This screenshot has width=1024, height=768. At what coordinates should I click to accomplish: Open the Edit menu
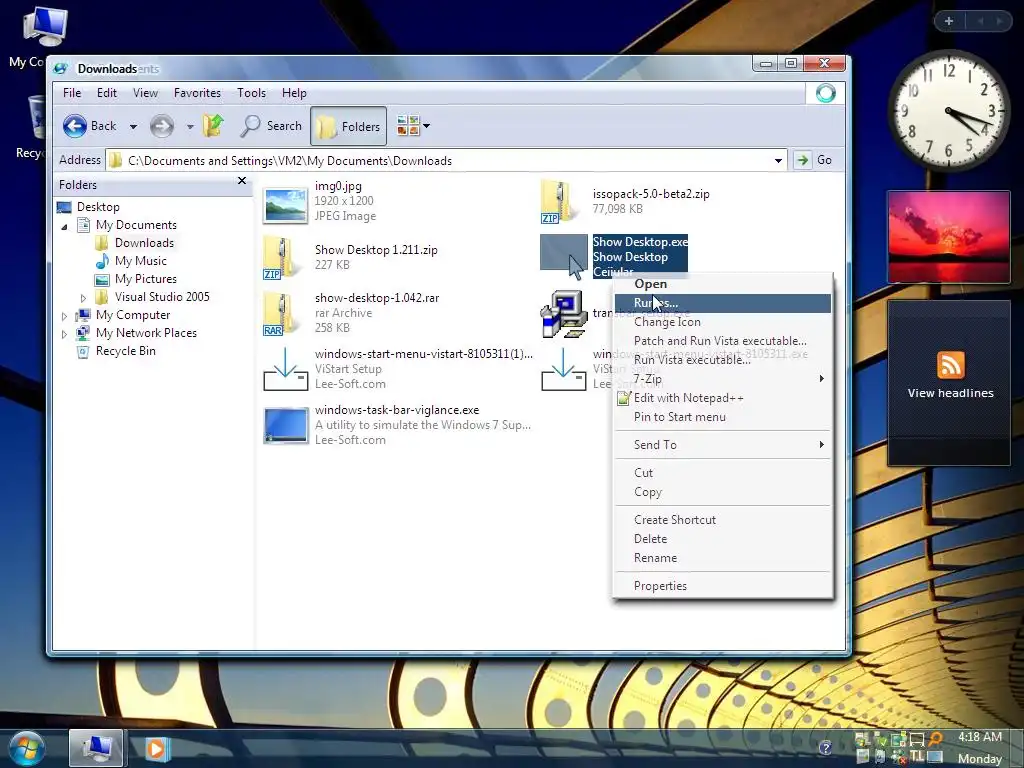click(107, 93)
